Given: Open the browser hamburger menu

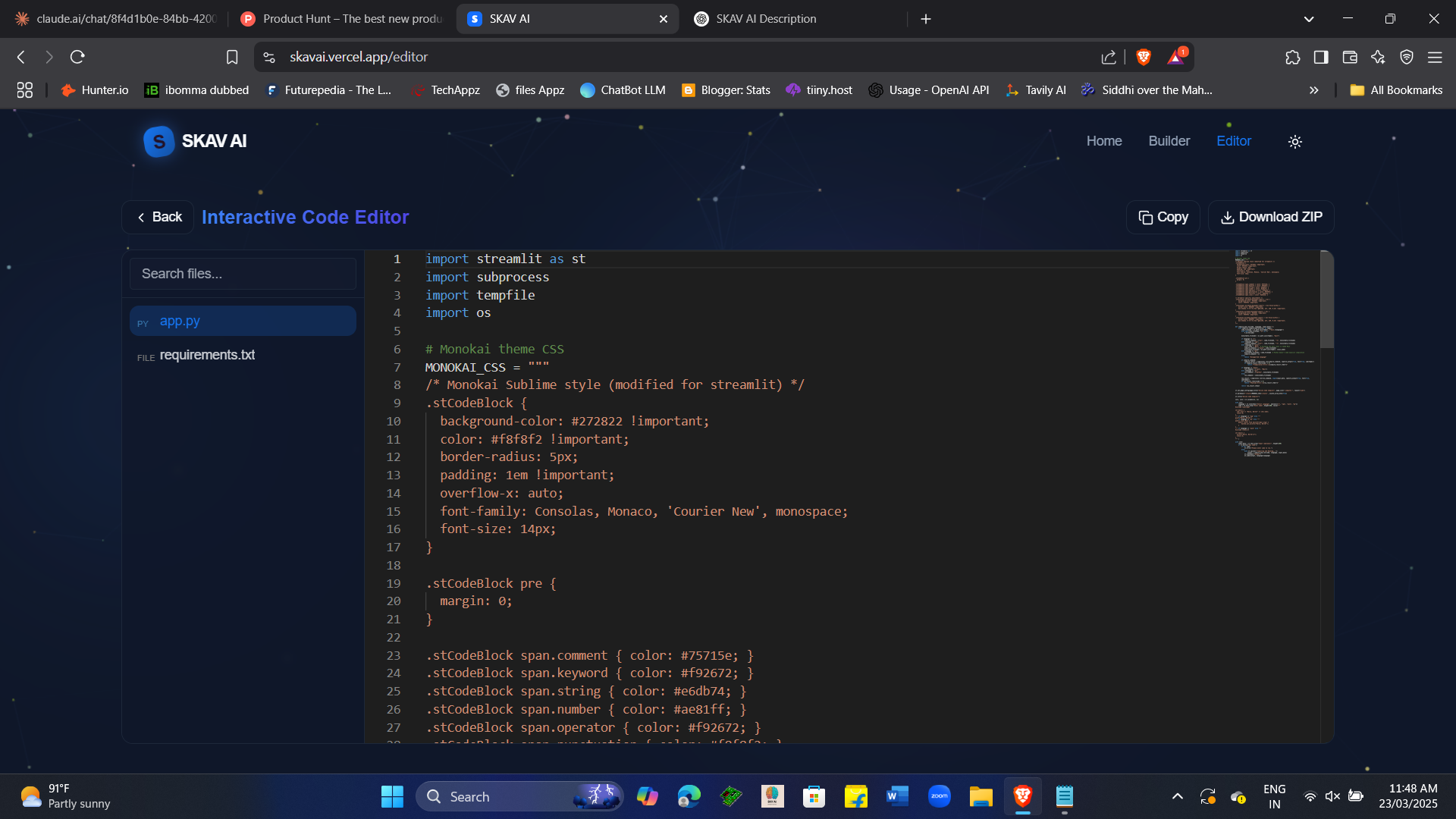Looking at the screenshot, I should pos(1435,57).
